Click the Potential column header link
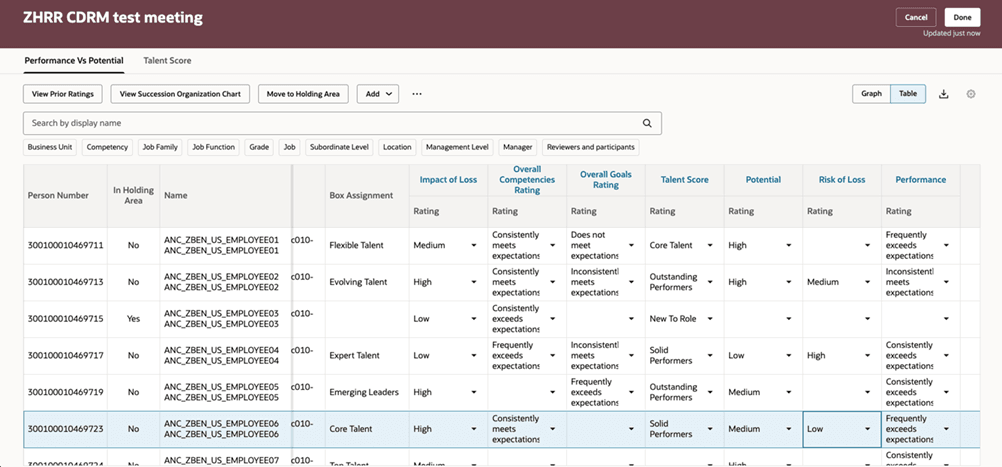The width and height of the screenshot is (1002, 467). (763, 180)
